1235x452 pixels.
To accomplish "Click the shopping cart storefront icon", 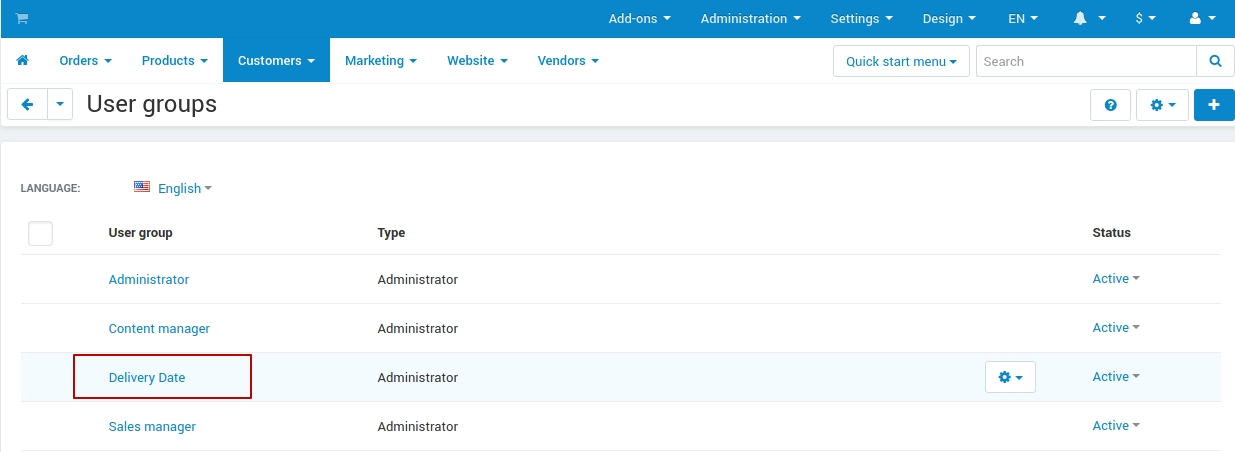I will (x=22, y=18).
